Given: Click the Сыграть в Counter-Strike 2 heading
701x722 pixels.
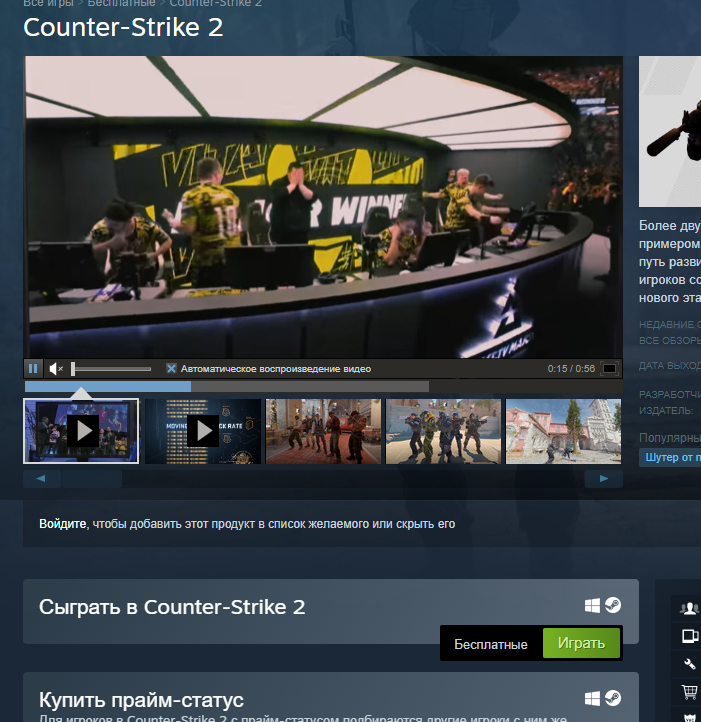Looking at the screenshot, I should [x=172, y=607].
